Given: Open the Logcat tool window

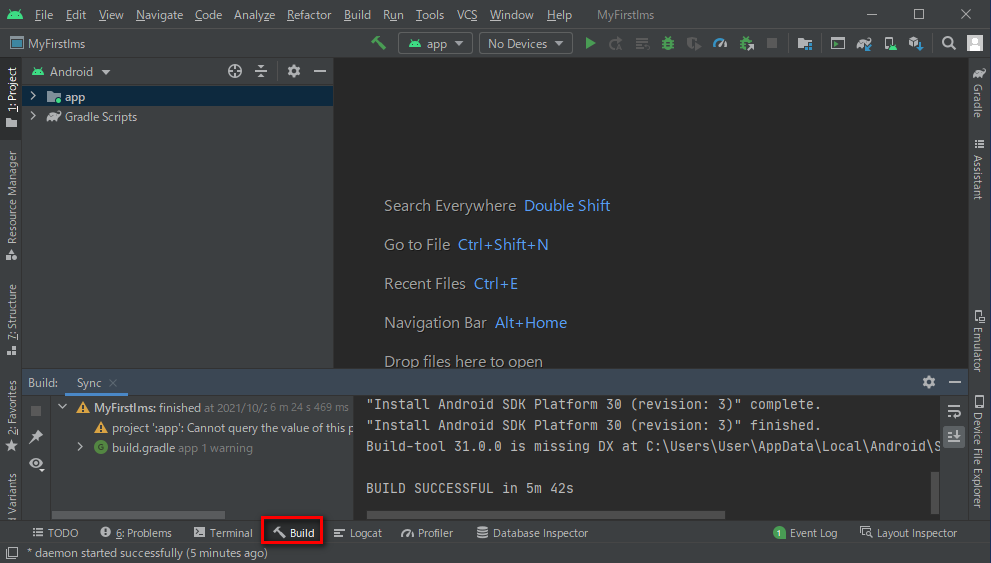Looking at the screenshot, I should (x=358, y=533).
